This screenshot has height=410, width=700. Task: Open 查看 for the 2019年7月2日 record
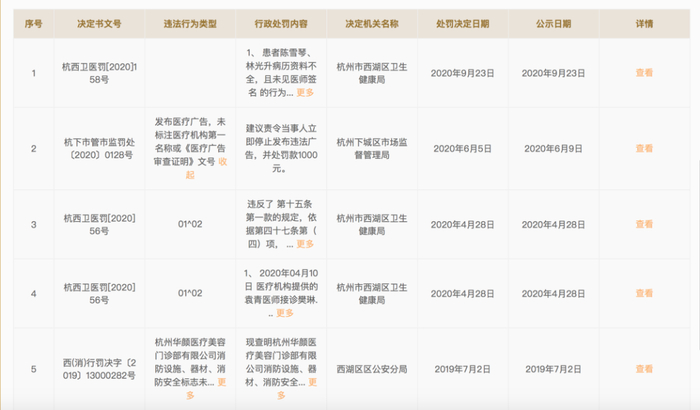(644, 369)
